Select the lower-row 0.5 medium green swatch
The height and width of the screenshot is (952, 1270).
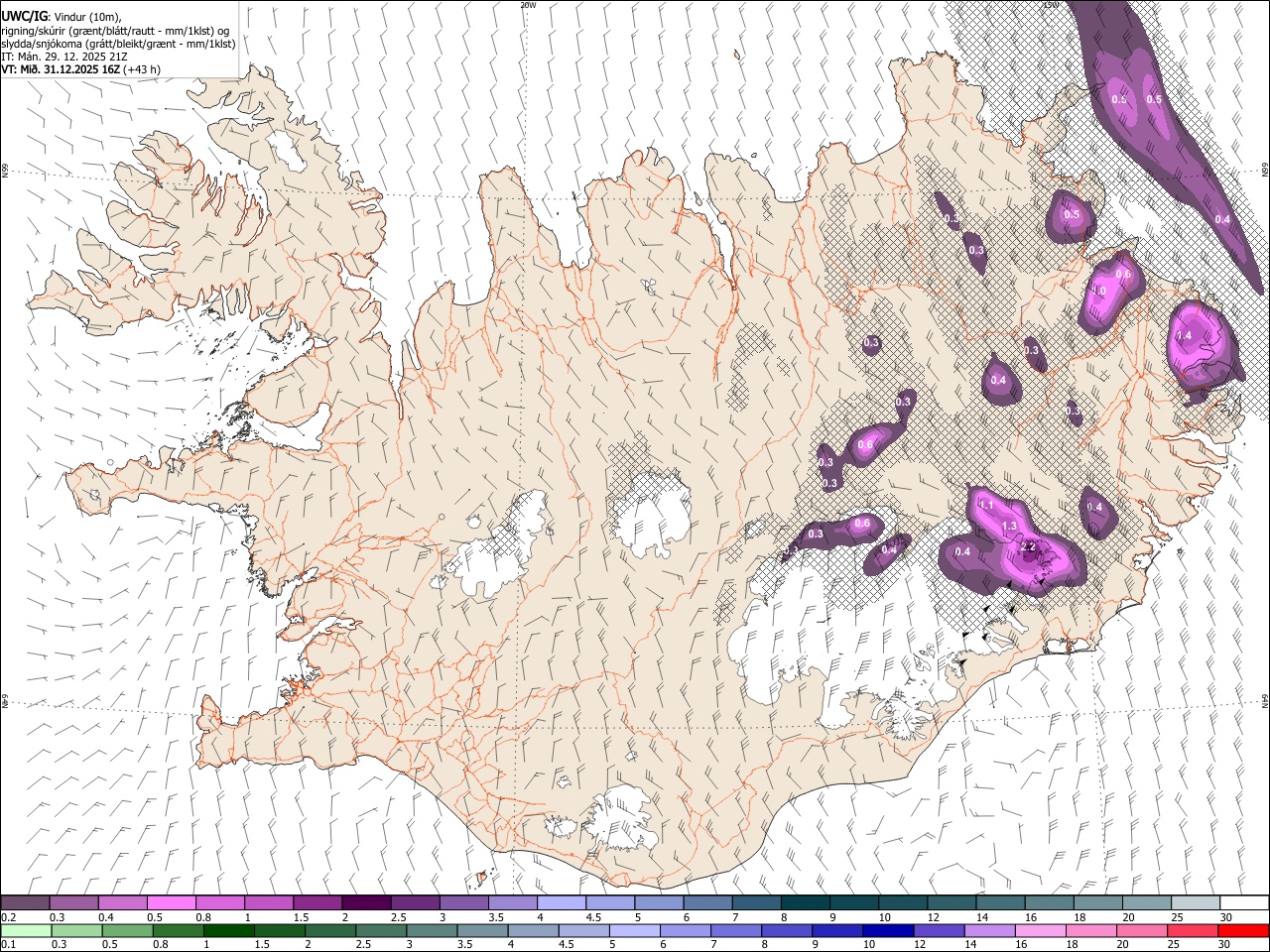(127, 930)
